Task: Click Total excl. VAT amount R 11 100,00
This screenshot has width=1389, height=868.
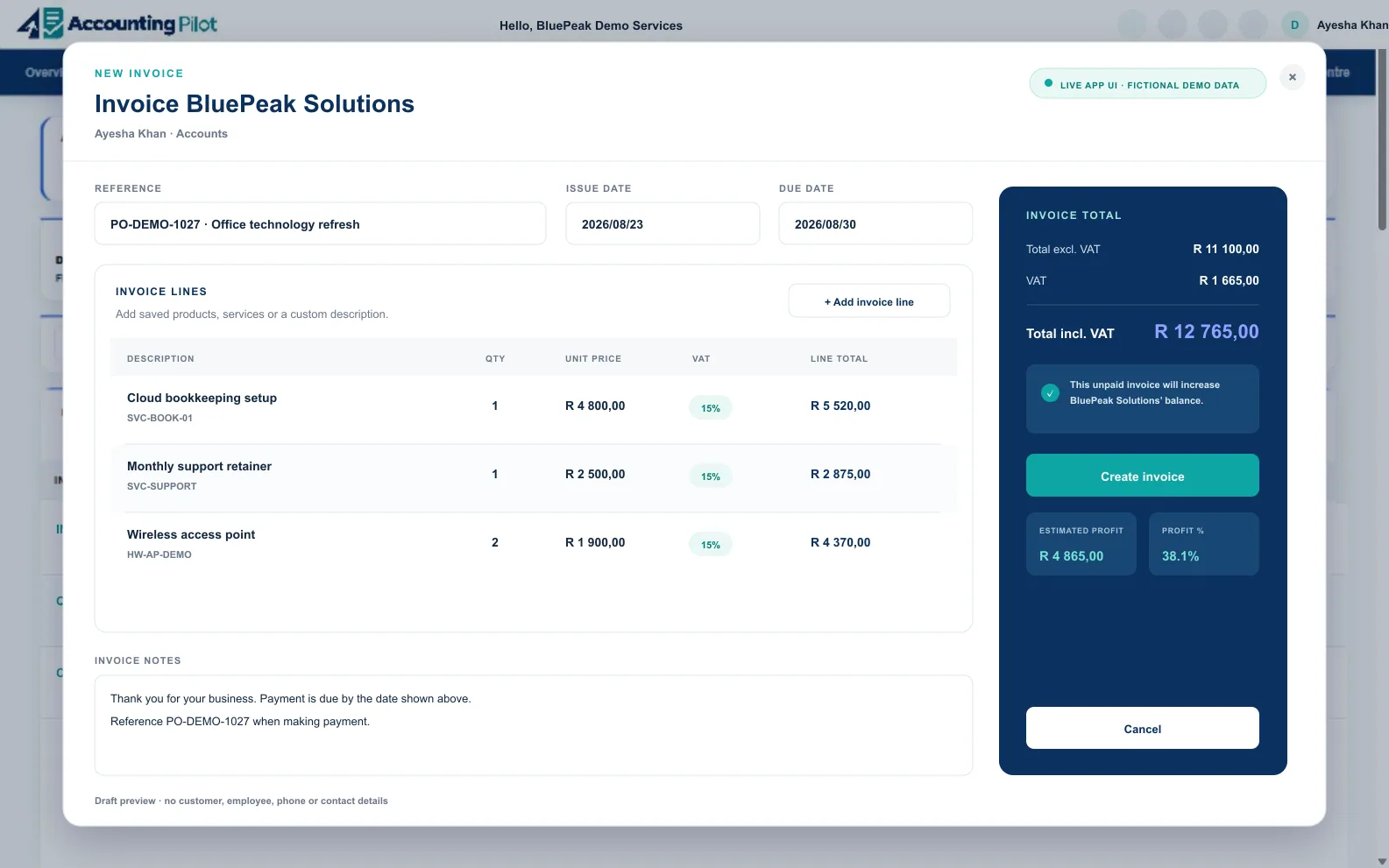Action: click(1226, 249)
